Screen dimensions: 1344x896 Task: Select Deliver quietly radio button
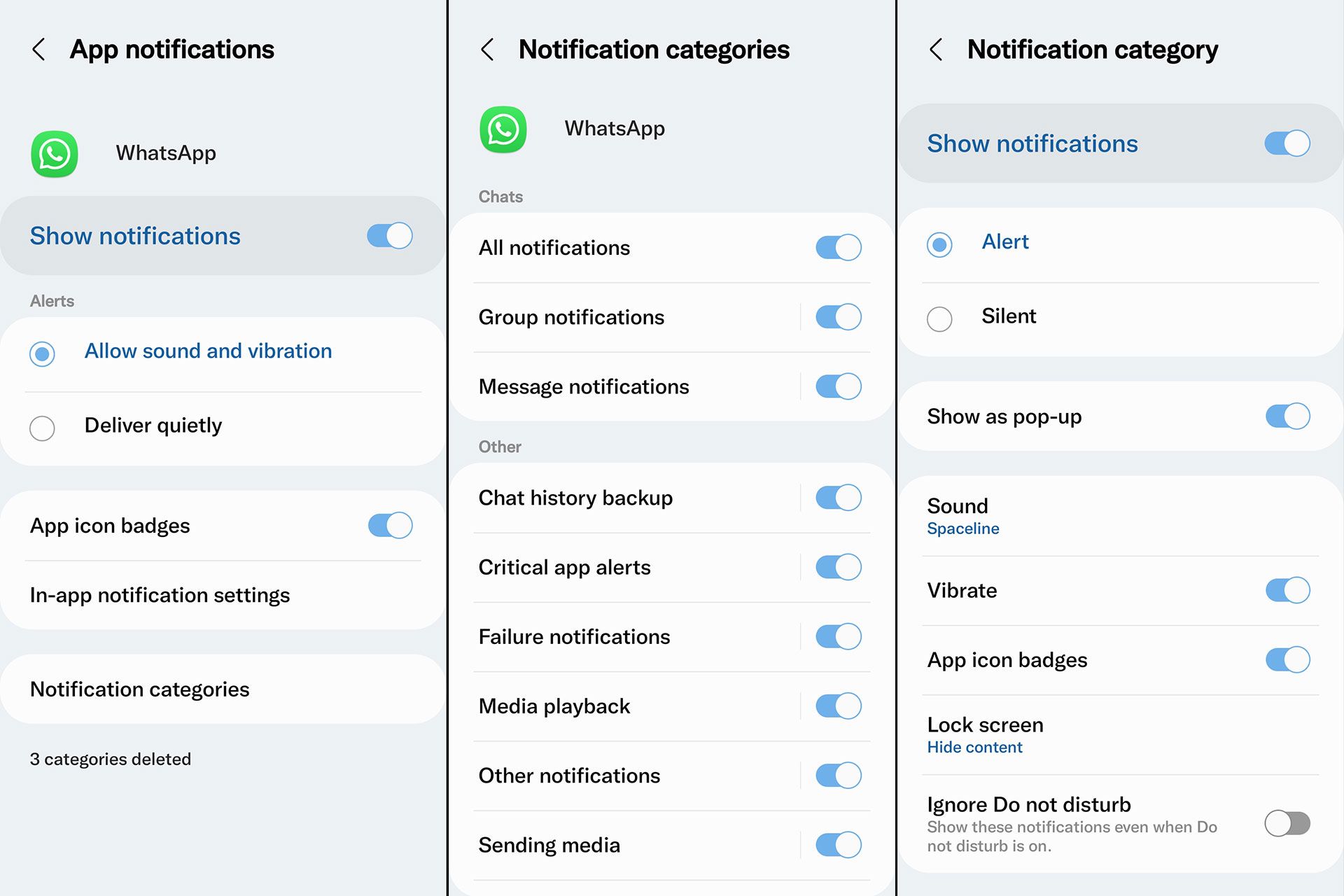pos(43,428)
